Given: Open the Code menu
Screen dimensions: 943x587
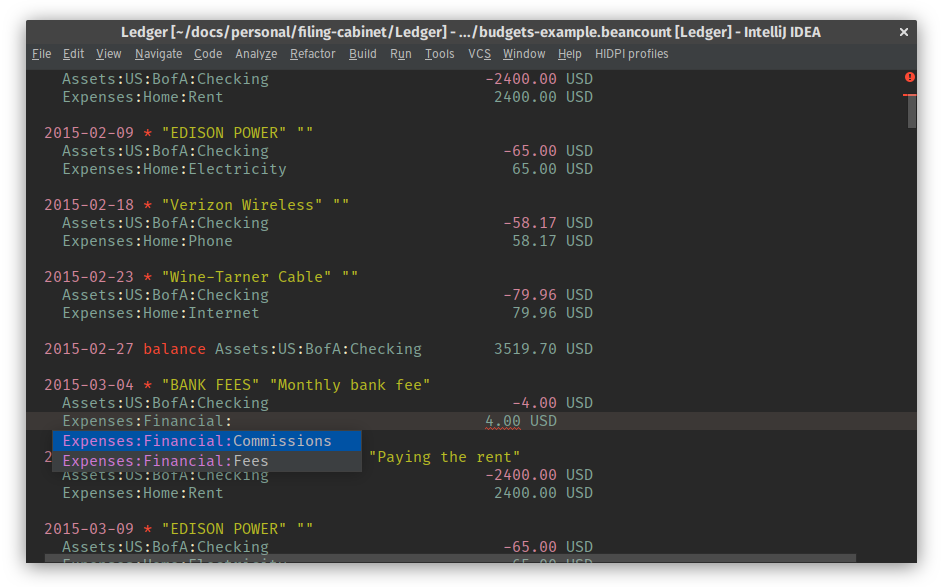Looking at the screenshot, I should (208, 54).
